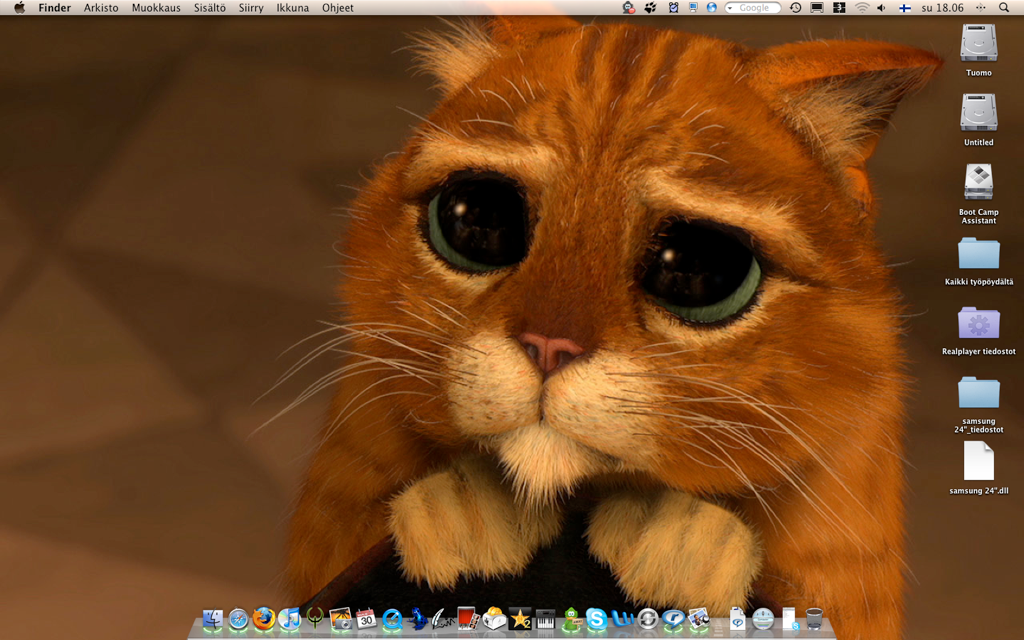Open Adium green duck in dock
The height and width of the screenshot is (640, 1024).
pos(571,618)
